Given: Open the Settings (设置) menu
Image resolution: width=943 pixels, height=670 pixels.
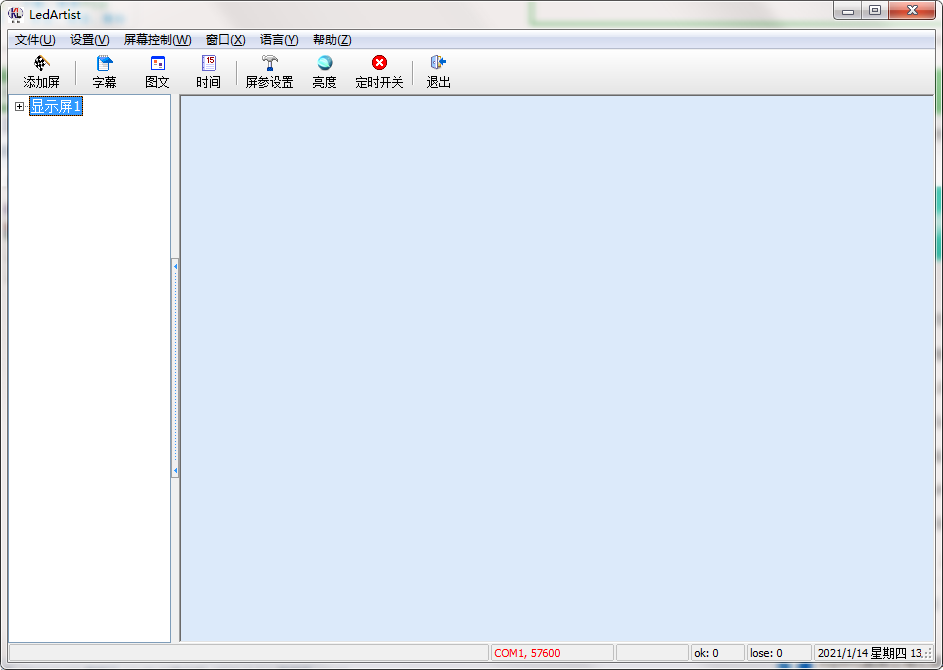Looking at the screenshot, I should 89,40.
